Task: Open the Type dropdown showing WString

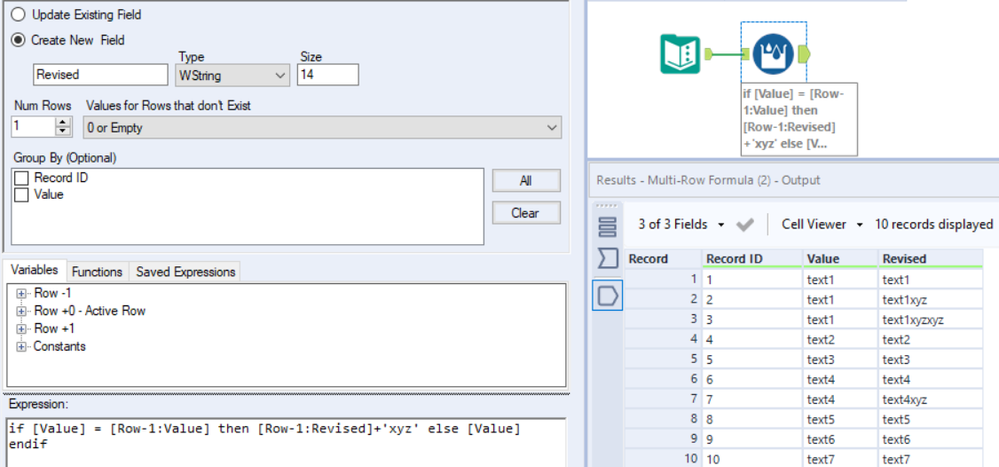Action: (x=232, y=75)
